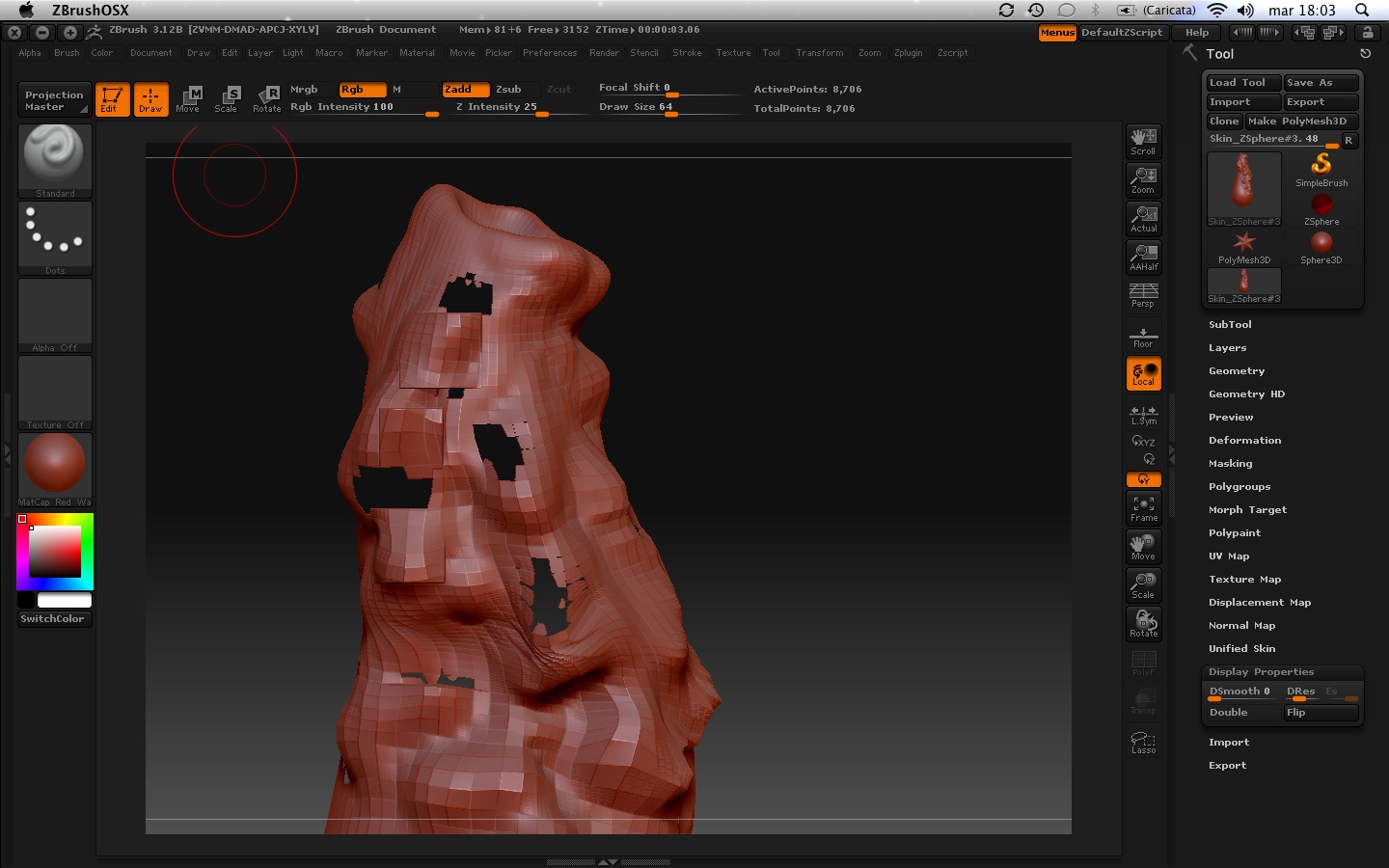
Task: Click the Scroll canvas icon
Action: [x=1143, y=141]
